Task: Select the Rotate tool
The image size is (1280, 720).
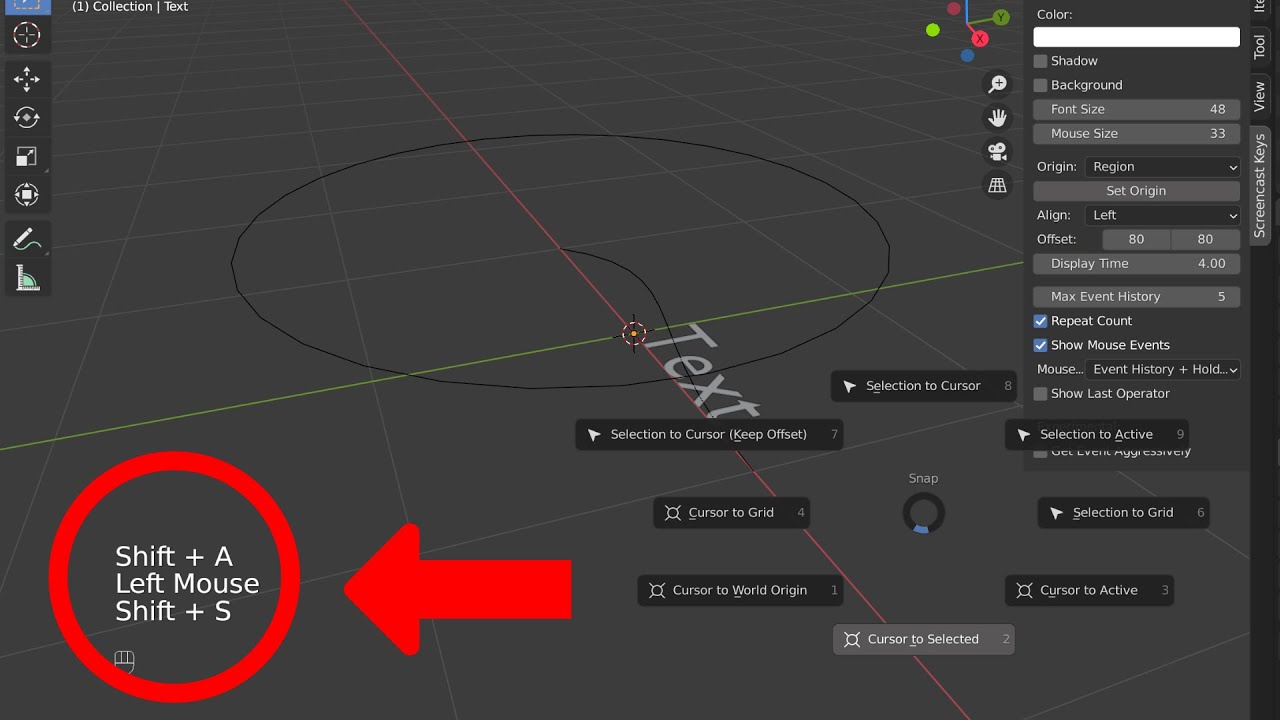Action: [x=27, y=117]
